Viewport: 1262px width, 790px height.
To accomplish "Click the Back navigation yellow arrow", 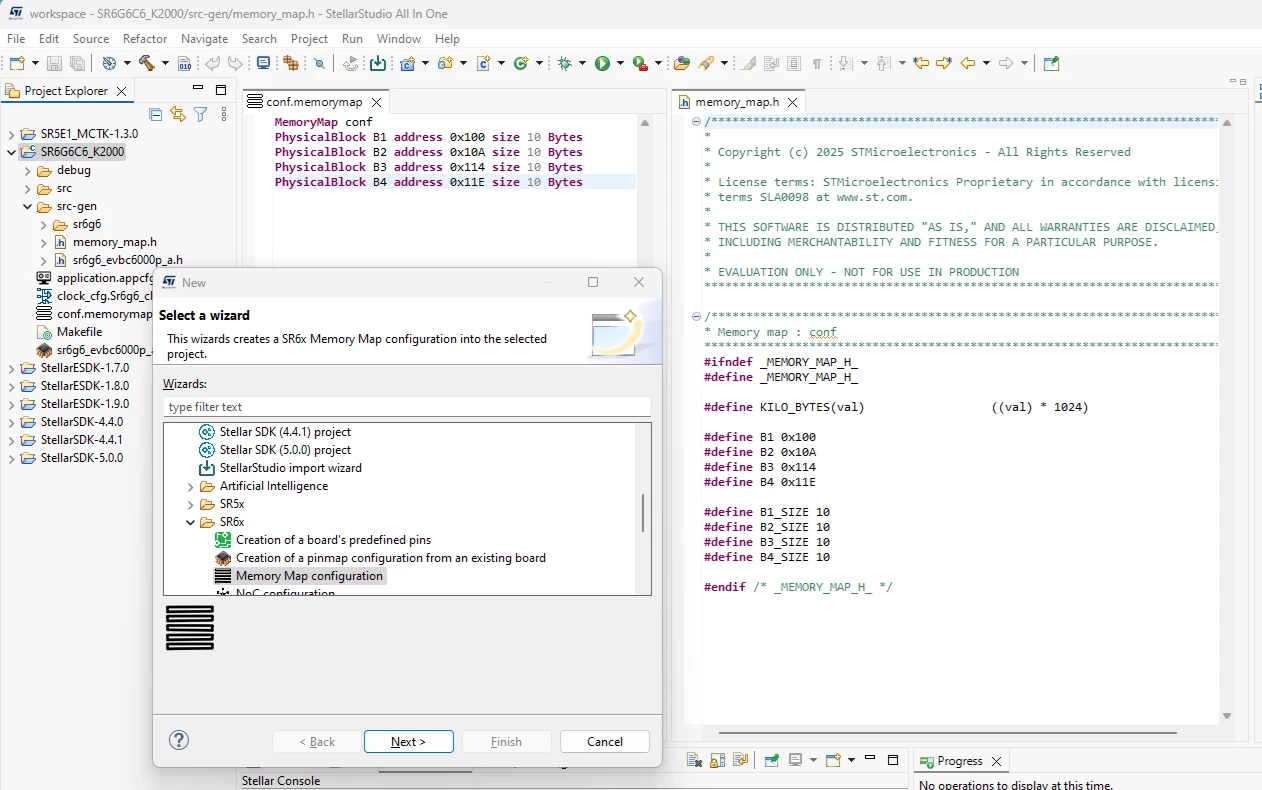I will tap(967, 63).
